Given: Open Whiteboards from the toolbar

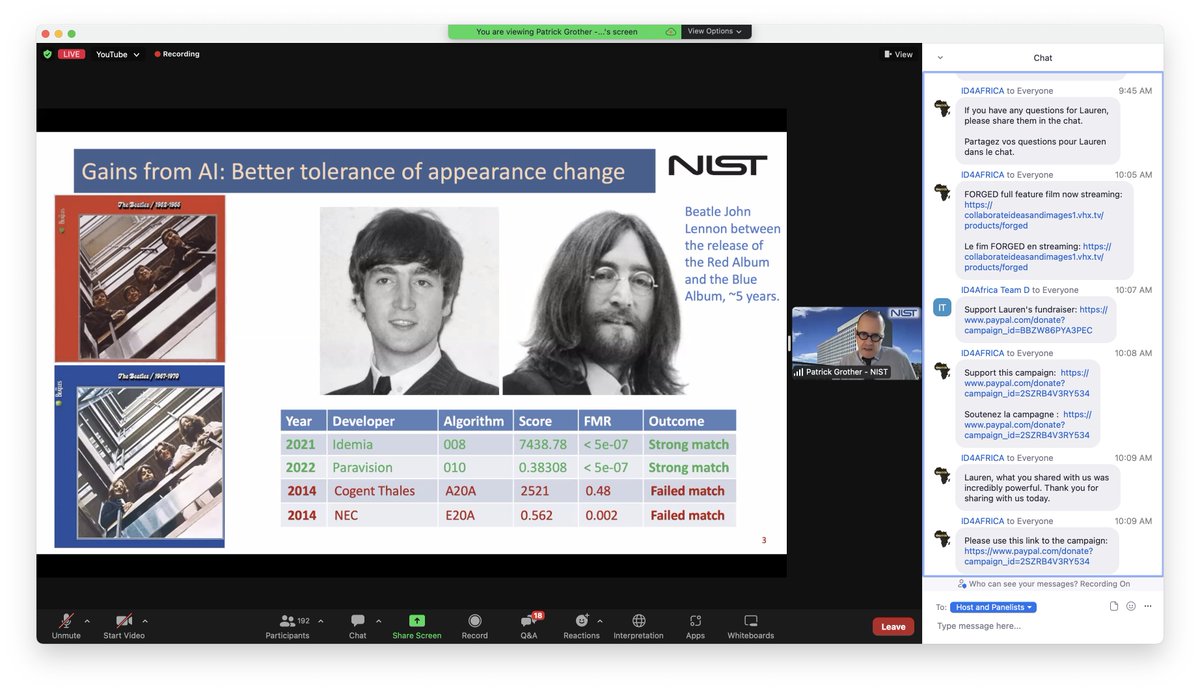Looking at the screenshot, I should [x=750, y=626].
